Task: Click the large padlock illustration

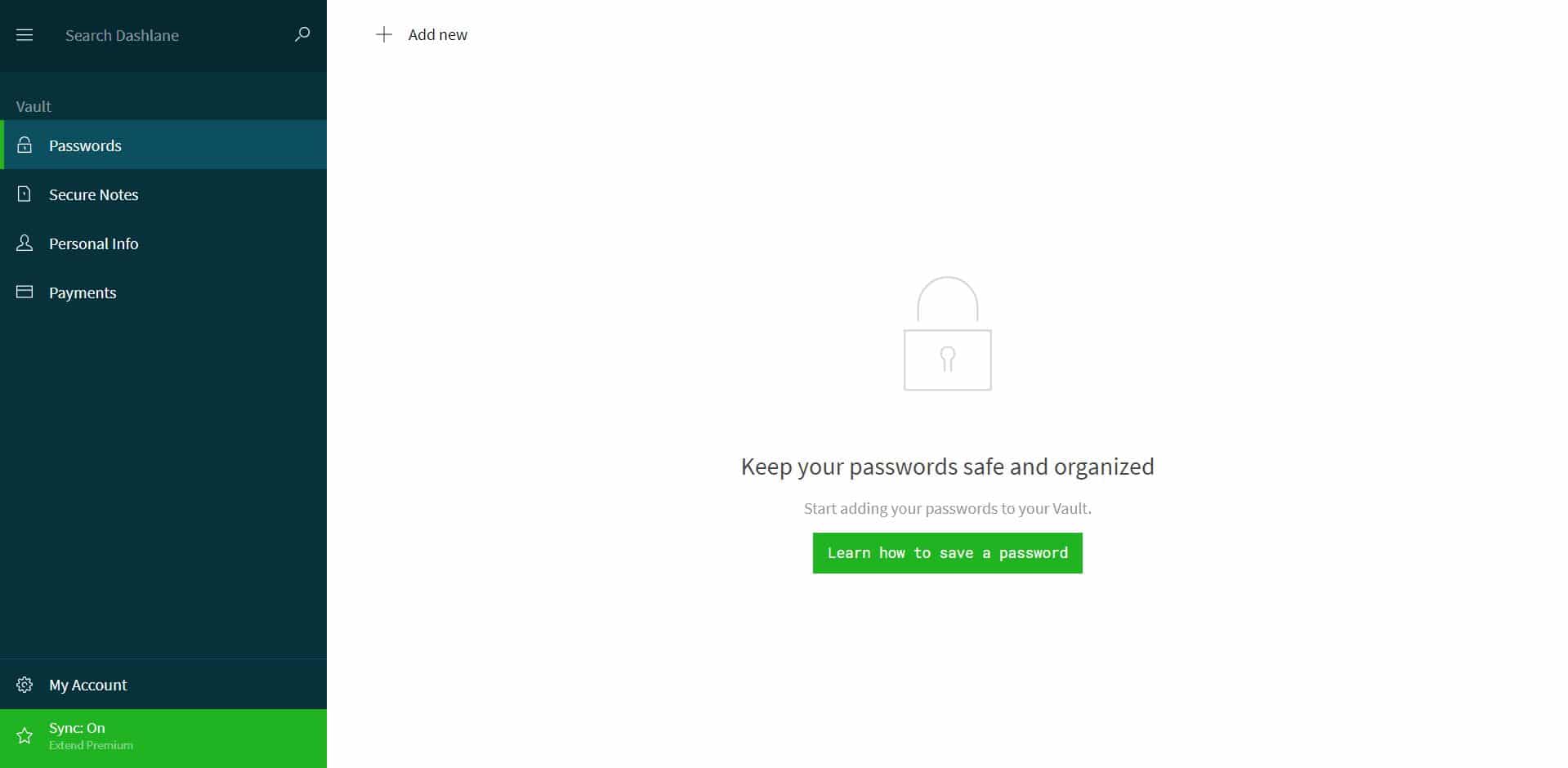Action: click(x=947, y=333)
